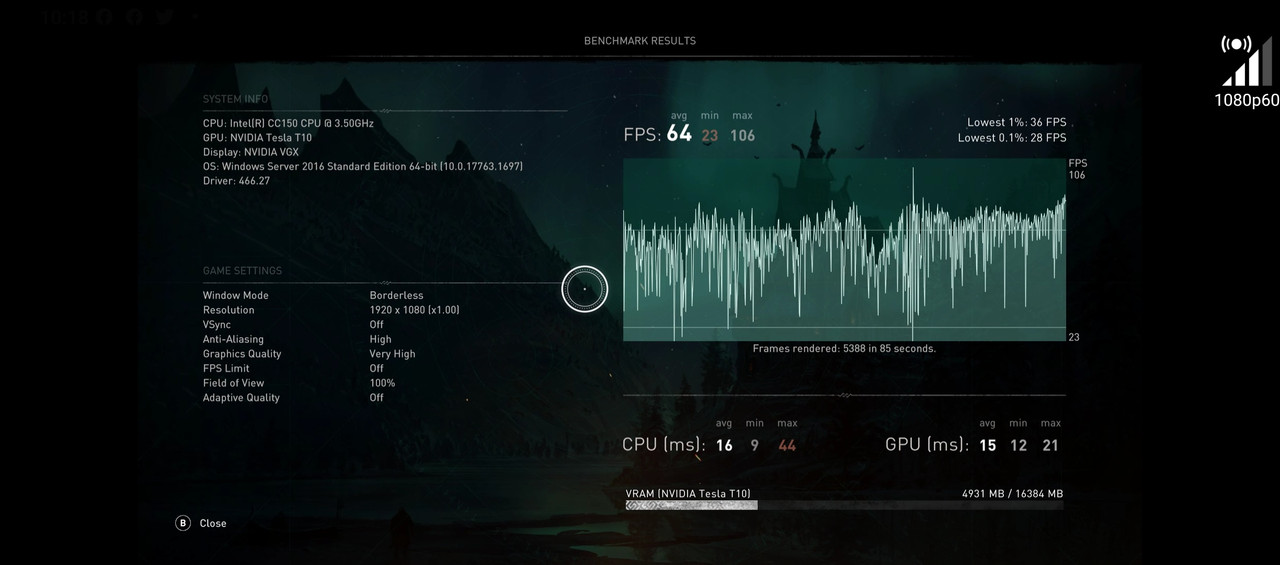Click the GPU (ms) label
This screenshot has width=1280, height=565.
(x=927, y=445)
